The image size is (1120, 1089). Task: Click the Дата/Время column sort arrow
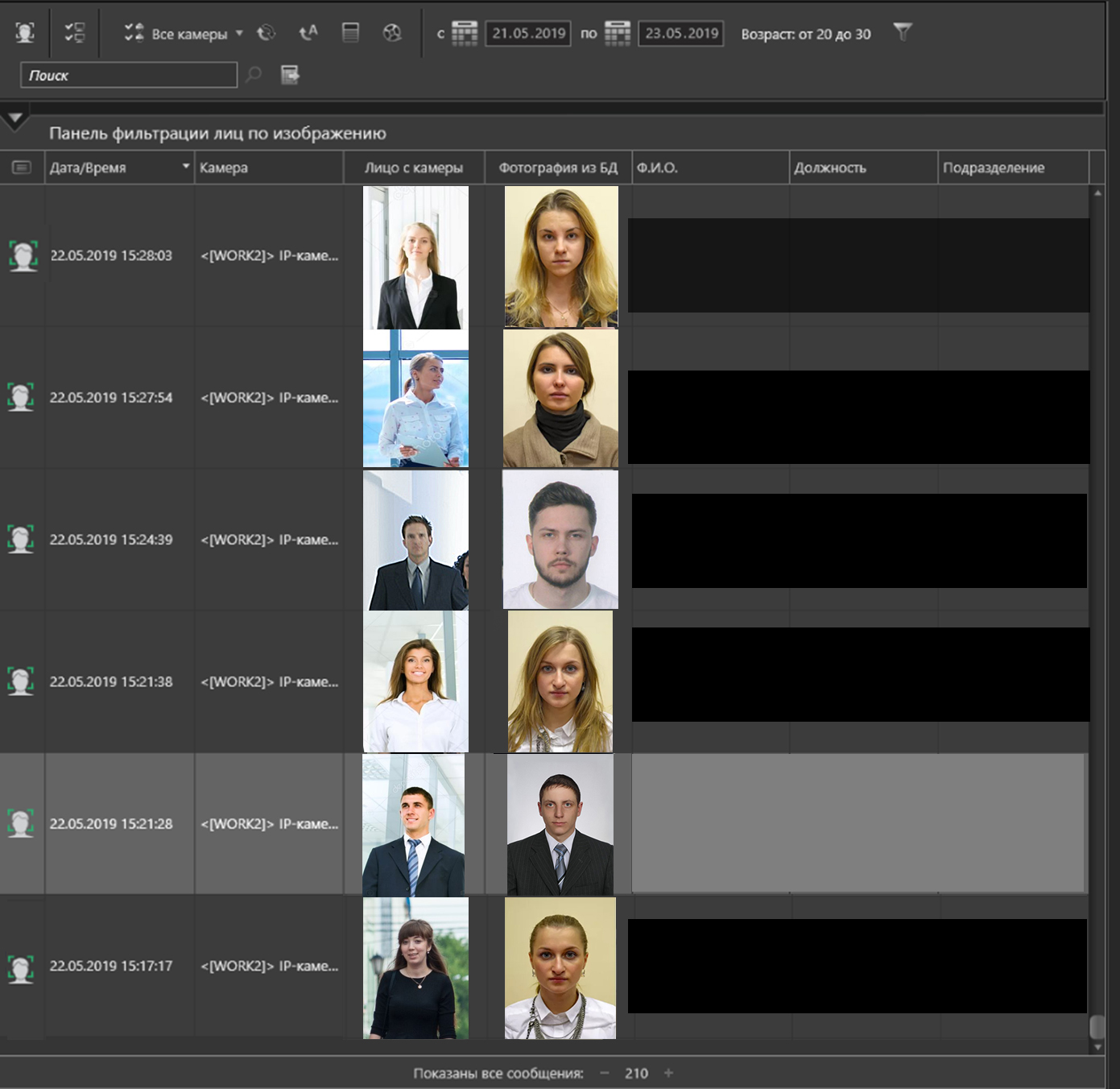[x=186, y=166]
